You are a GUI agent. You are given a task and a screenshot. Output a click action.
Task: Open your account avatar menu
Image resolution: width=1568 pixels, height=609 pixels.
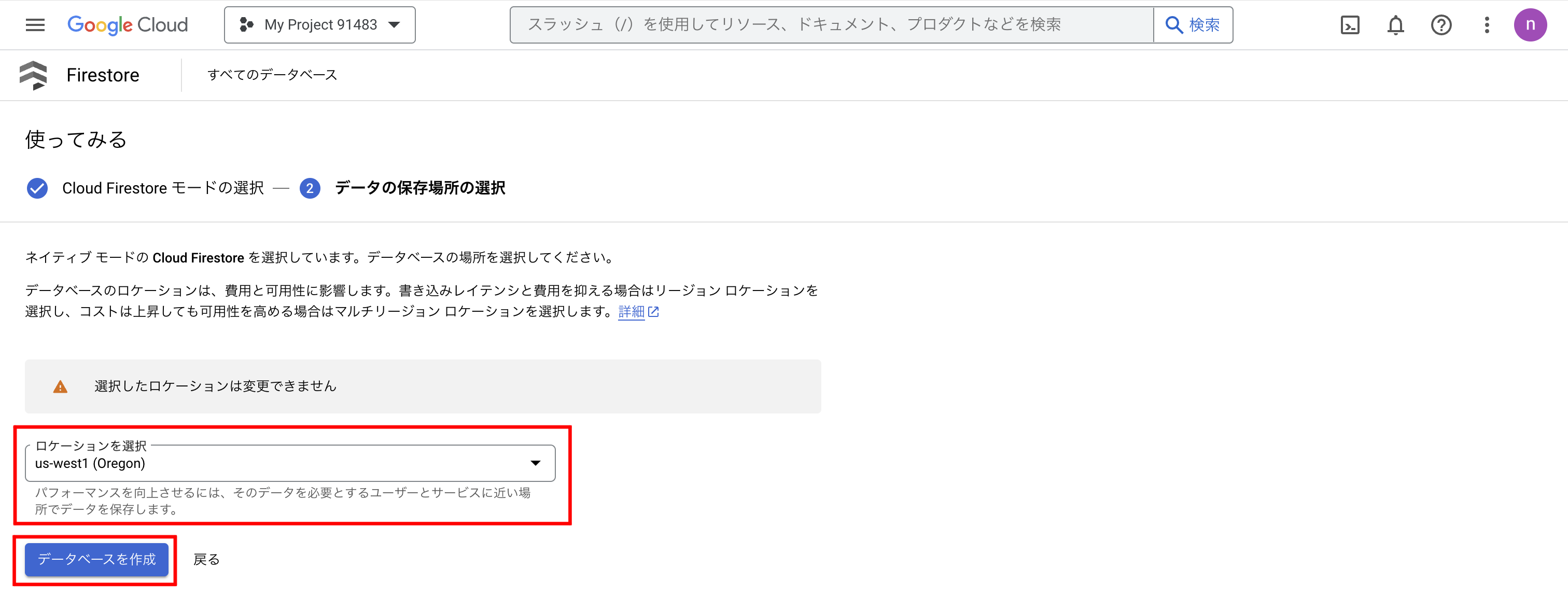tap(1531, 24)
